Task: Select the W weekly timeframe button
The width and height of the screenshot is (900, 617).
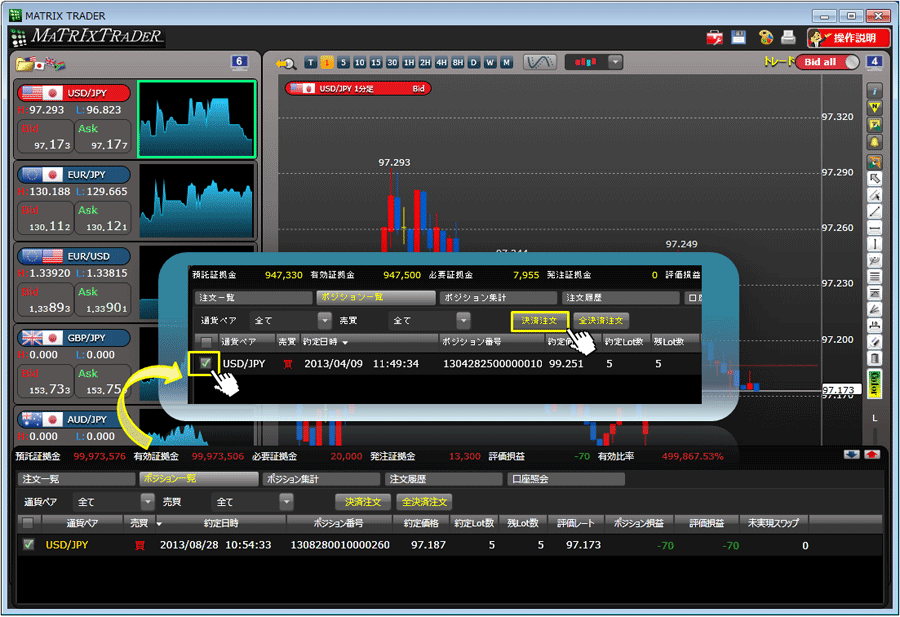Action: (490, 63)
